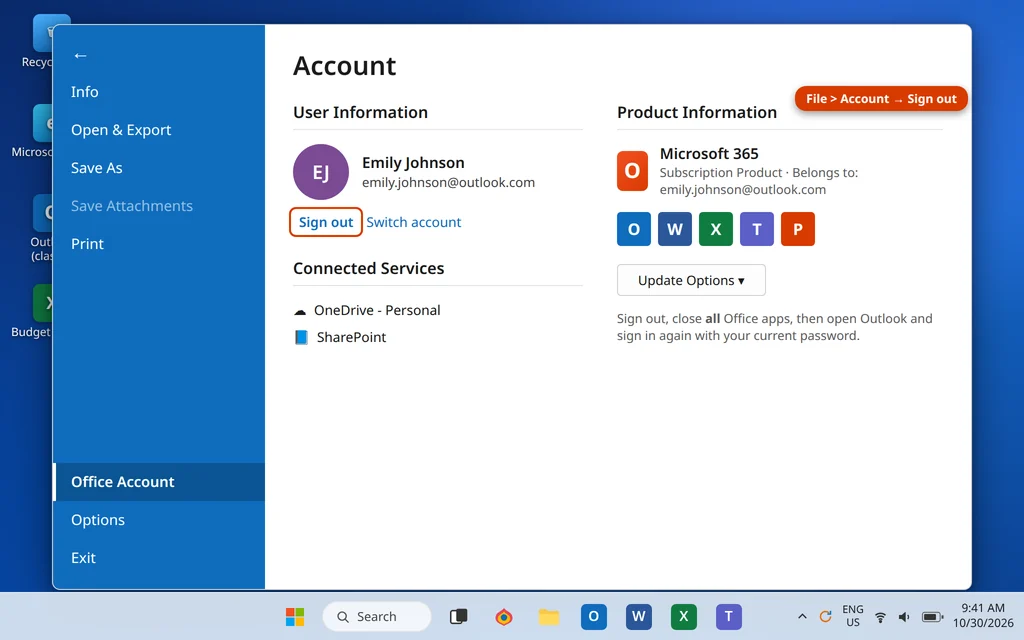The image size is (1024, 640).
Task: Click emily.johnson@outlook.com under User Information
Action: (x=449, y=183)
